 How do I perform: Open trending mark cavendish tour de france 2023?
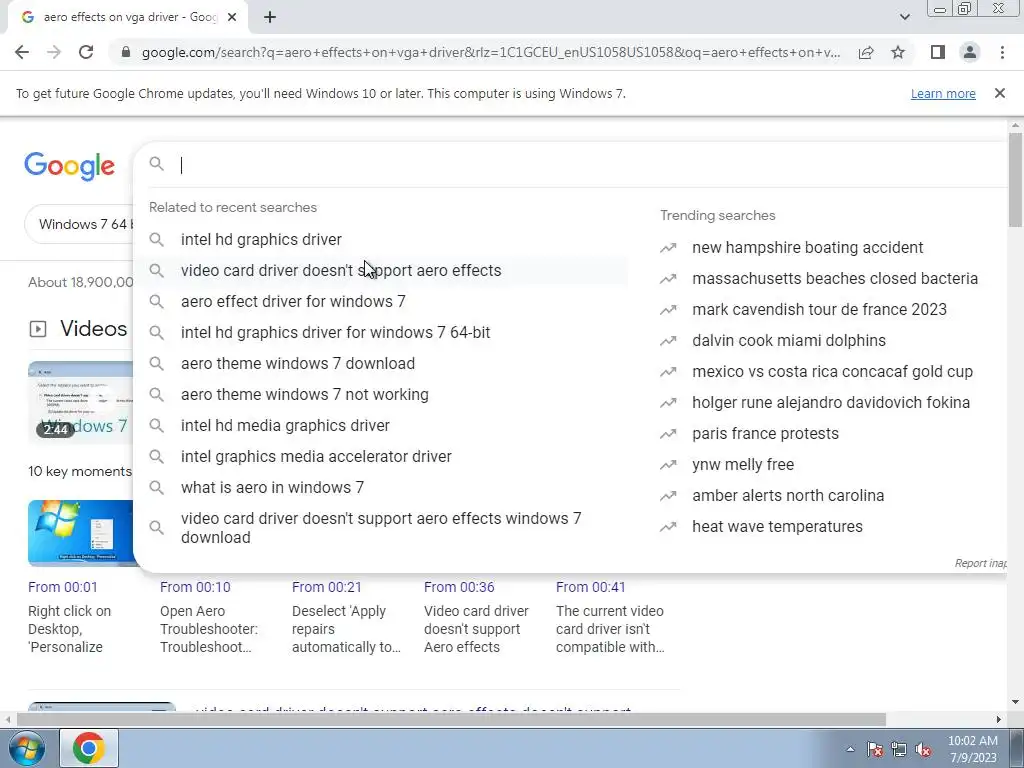819,310
